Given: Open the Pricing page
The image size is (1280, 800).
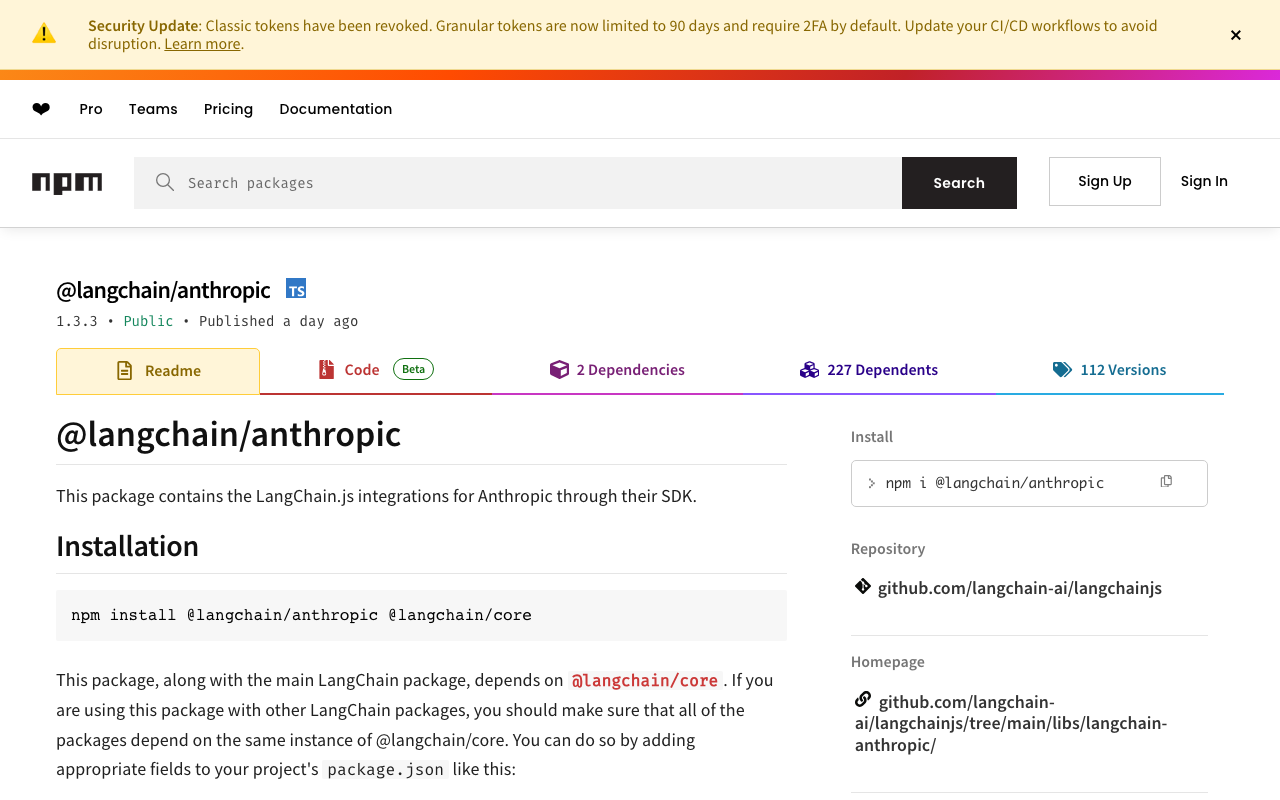Looking at the screenshot, I should coord(228,109).
